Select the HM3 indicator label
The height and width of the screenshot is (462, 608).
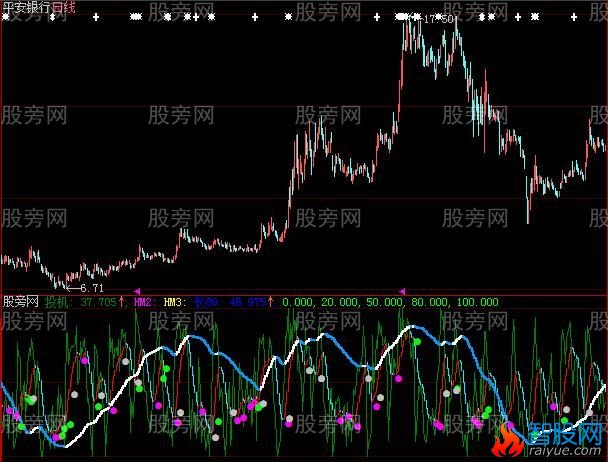[x=175, y=302]
